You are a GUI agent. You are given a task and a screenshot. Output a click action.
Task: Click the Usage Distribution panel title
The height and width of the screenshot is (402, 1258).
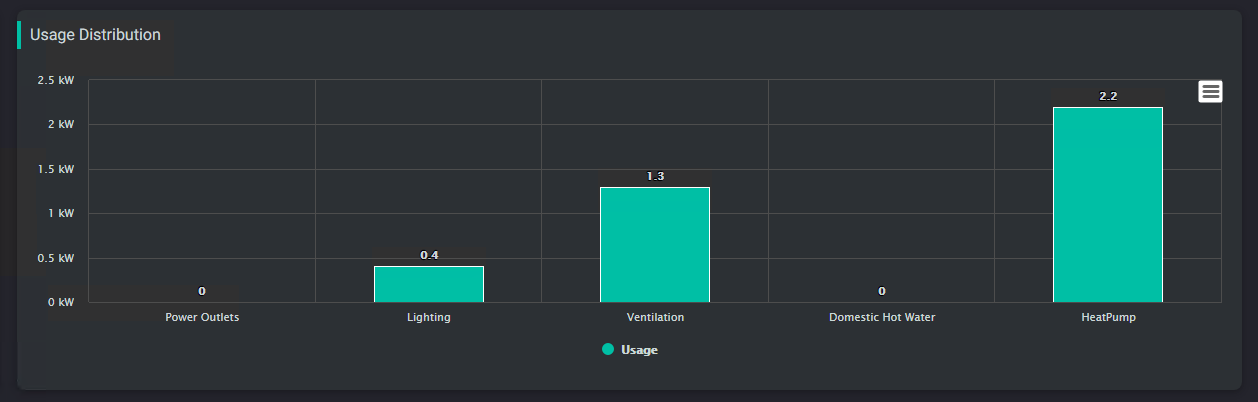(95, 35)
